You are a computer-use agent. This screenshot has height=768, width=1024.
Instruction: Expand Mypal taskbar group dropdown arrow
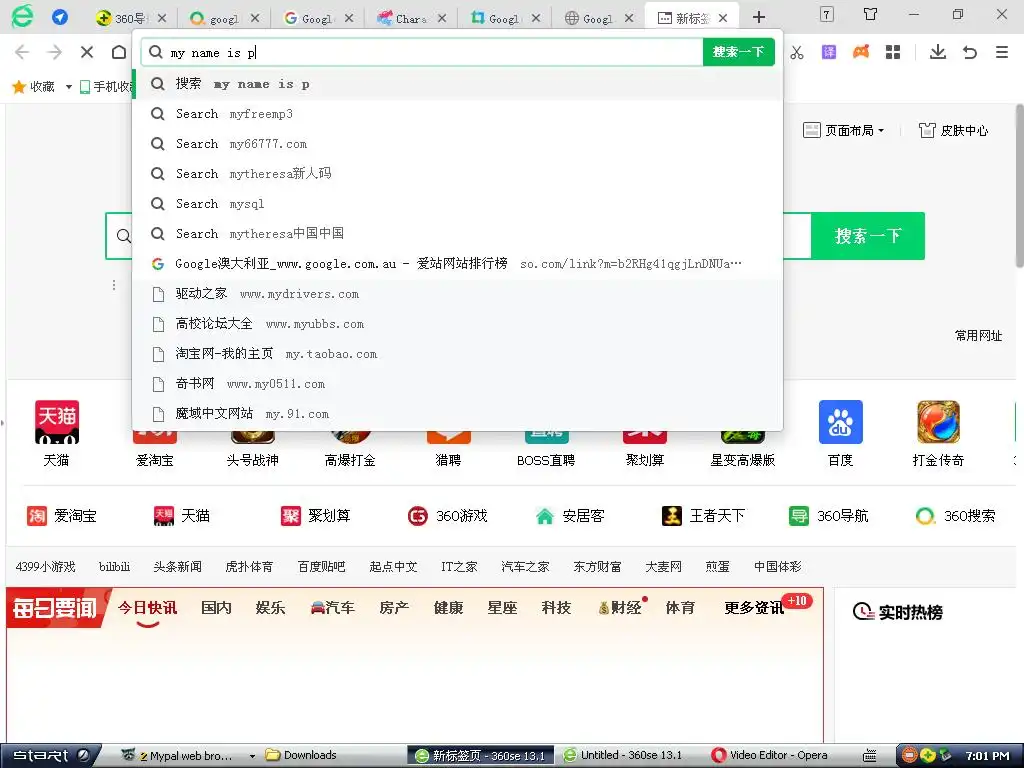252,756
